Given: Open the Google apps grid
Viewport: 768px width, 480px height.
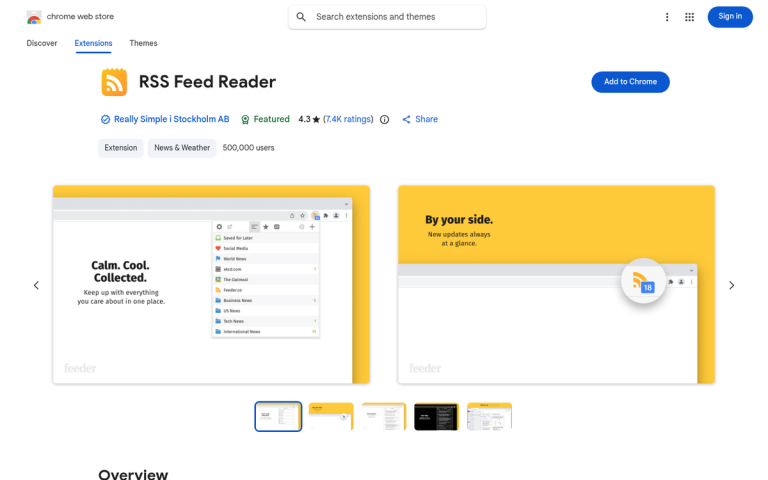Looking at the screenshot, I should tap(689, 17).
